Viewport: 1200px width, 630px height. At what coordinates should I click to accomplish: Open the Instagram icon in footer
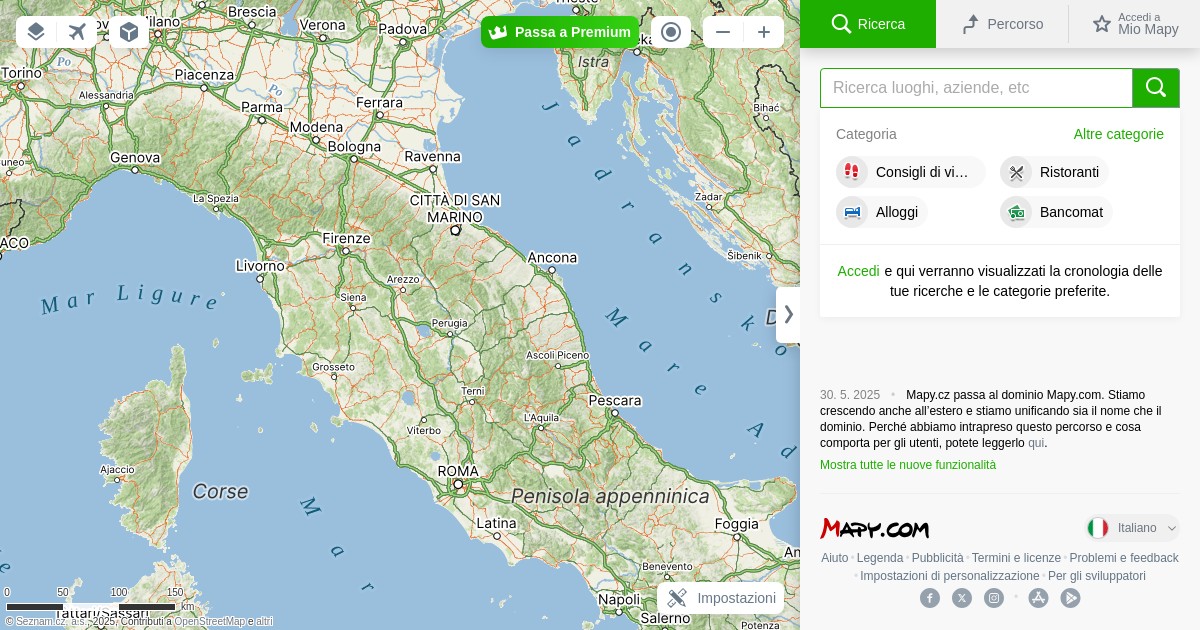tap(994, 598)
